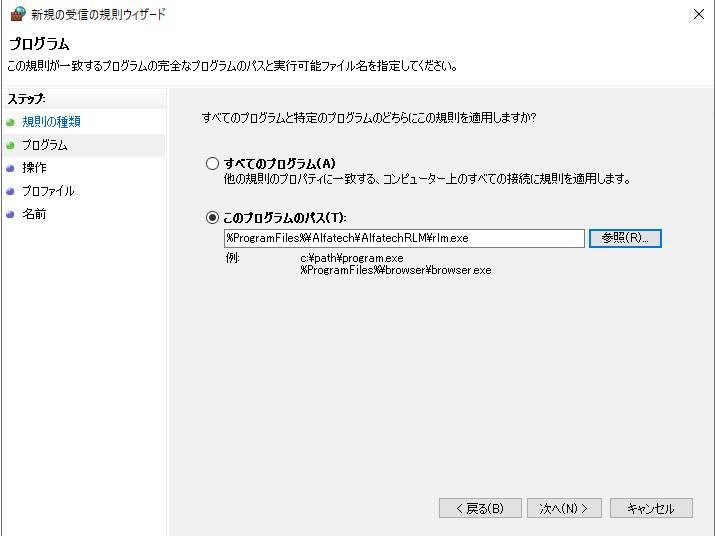Open the 規則の種類 step link
Screen dimensions: 715x536
[52, 122]
